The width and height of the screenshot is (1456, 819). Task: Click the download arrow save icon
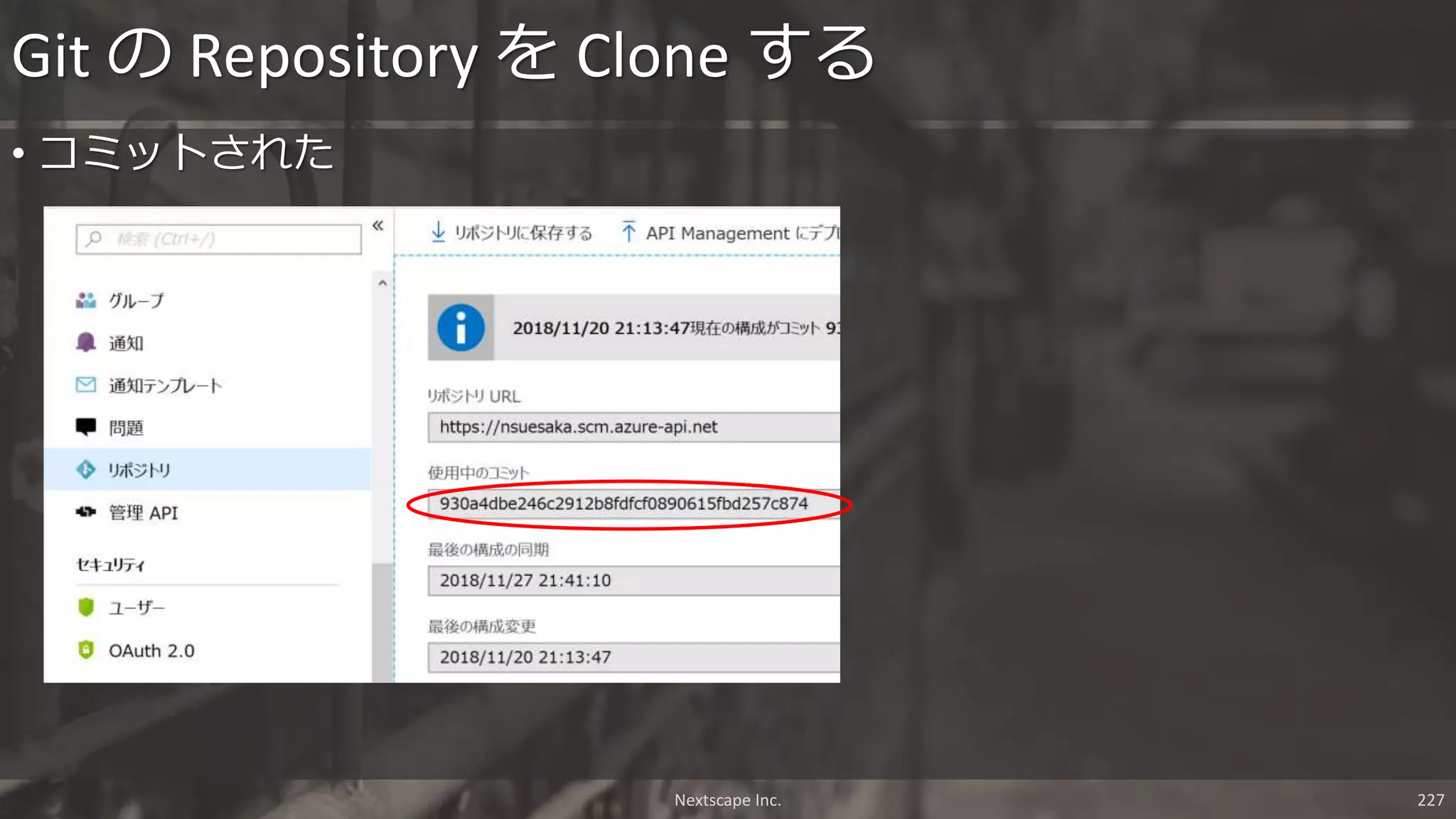(x=439, y=232)
